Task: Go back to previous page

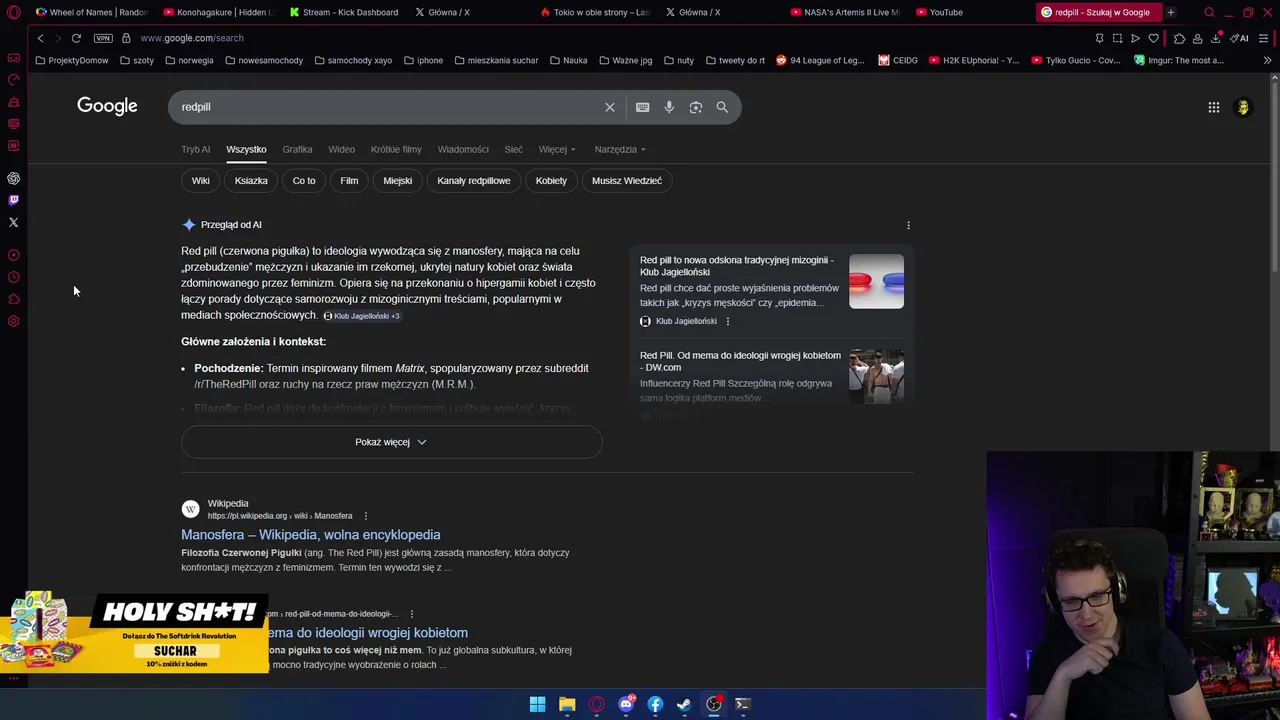Action: point(40,38)
